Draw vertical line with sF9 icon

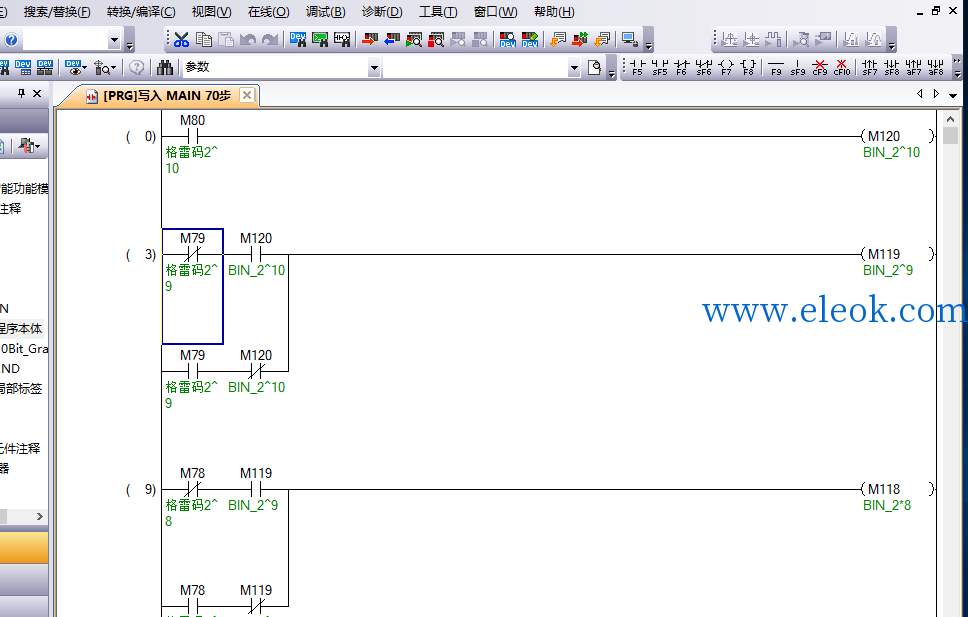[x=798, y=67]
